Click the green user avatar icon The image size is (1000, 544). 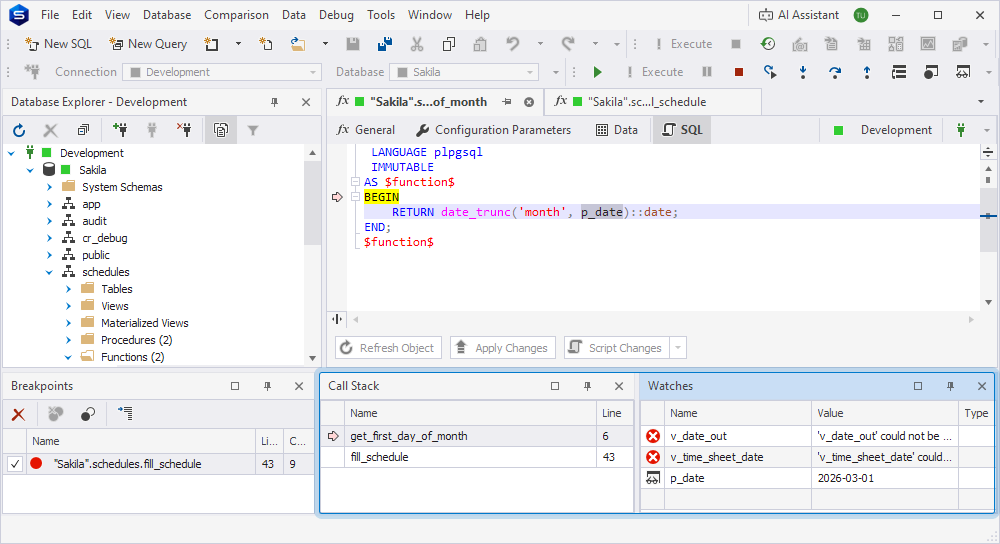[x=861, y=15]
